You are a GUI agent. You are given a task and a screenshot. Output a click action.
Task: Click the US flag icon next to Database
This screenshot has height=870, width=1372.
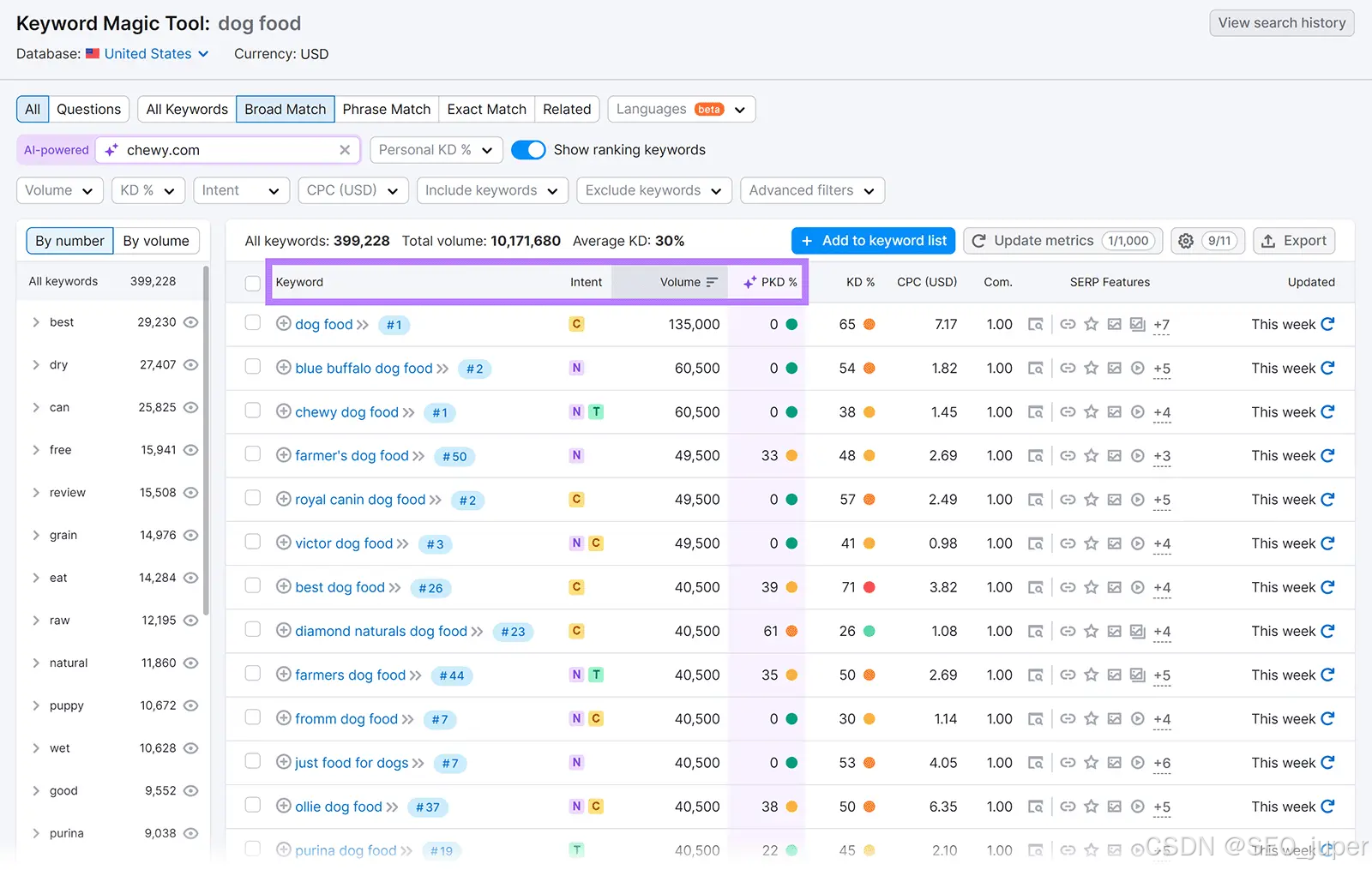[93, 53]
